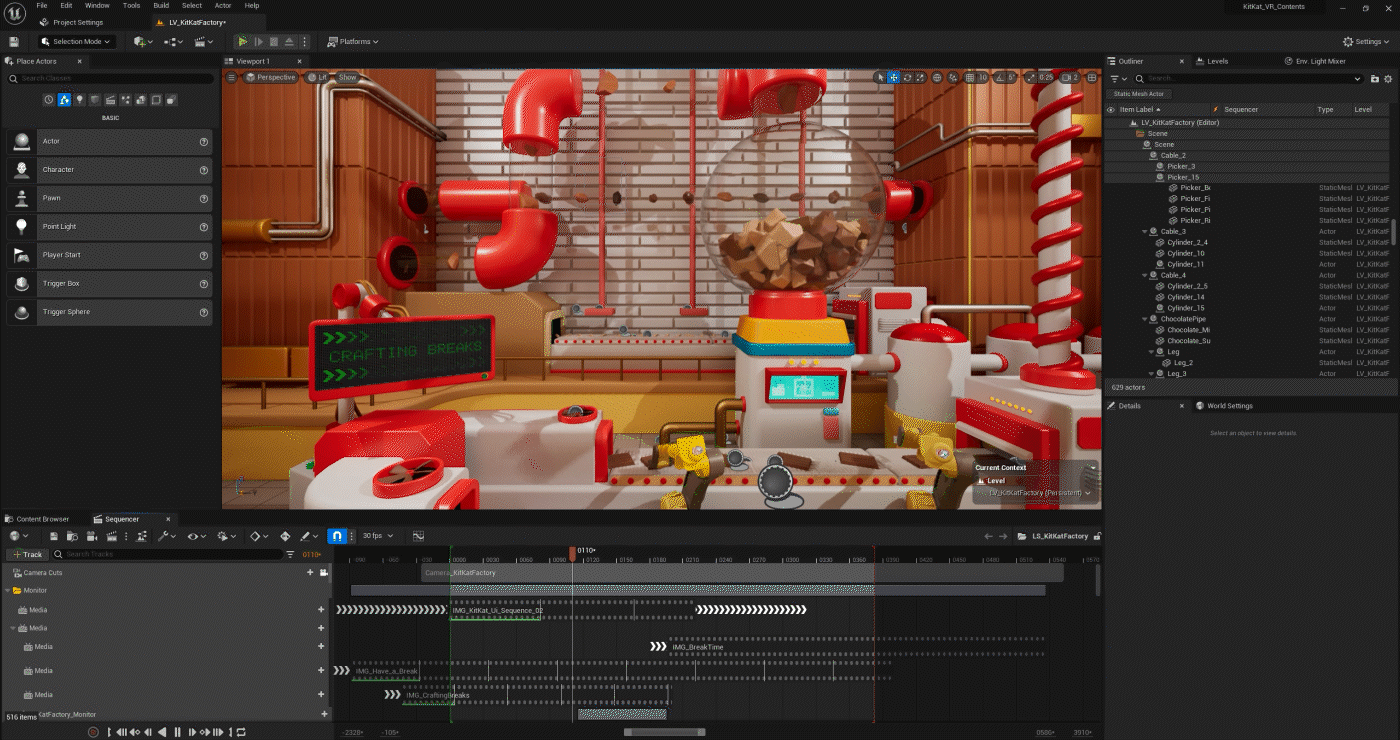Open the add content cube dropdown
The height and width of the screenshot is (740, 1400).
tap(143, 42)
